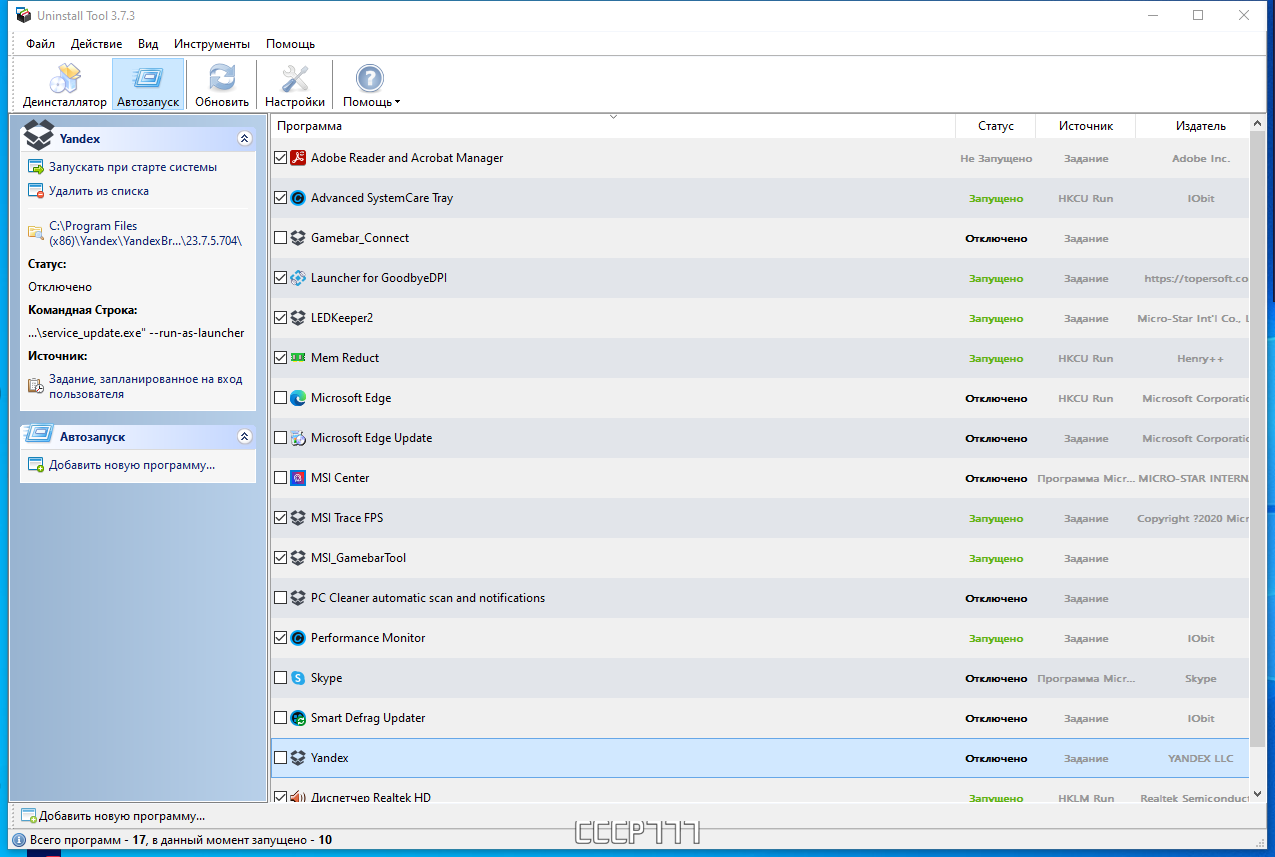Open the Действие menu
Viewport: 1275px width, 857px height.
coord(97,44)
